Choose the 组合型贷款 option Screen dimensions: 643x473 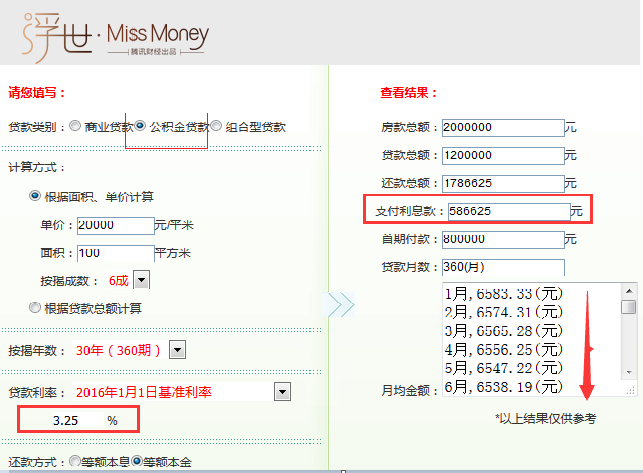(x=217, y=127)
